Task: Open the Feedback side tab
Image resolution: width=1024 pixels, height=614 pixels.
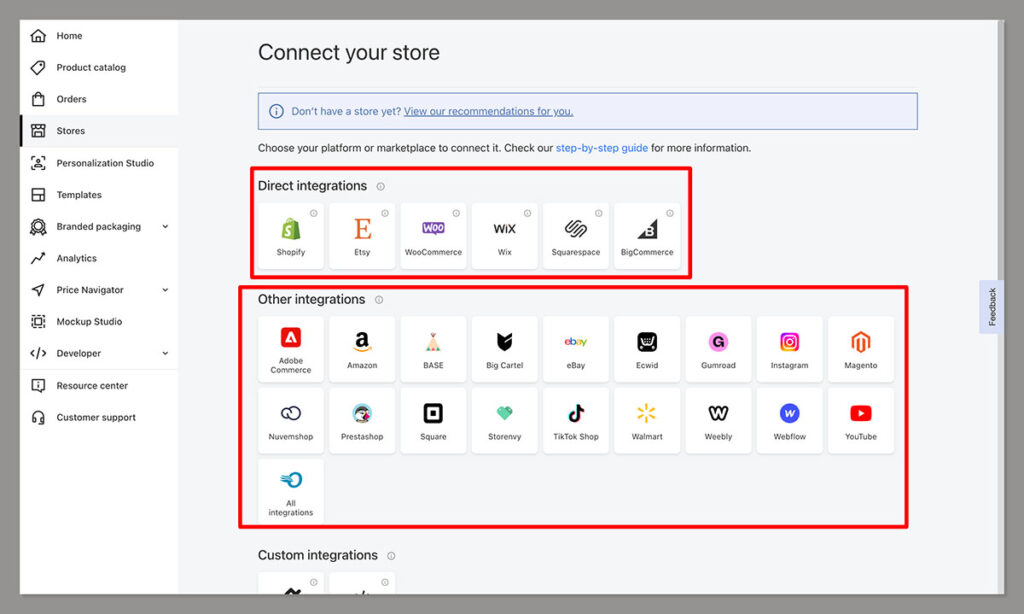Action: click(x=991, y=307)
